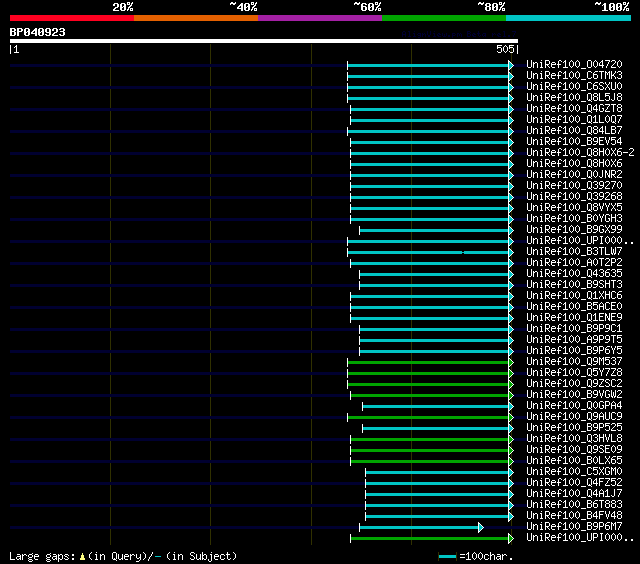Click the arrowhead ending the B9P6M7 alignment
The height and width of the screenshot is (564, 640).
tap(481, 527)
